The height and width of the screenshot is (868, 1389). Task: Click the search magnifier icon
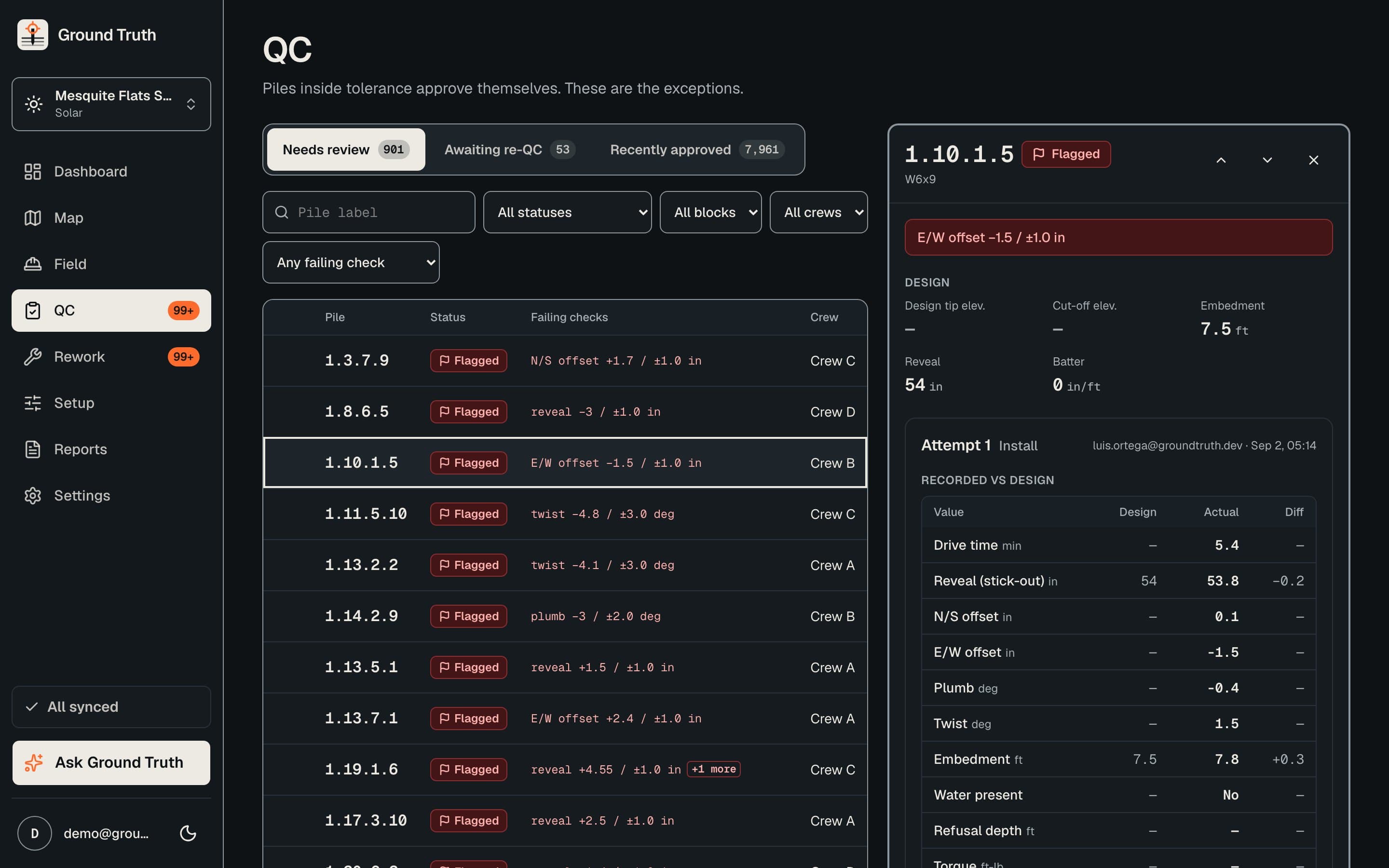pyautogui.click(x=282, y=212)
